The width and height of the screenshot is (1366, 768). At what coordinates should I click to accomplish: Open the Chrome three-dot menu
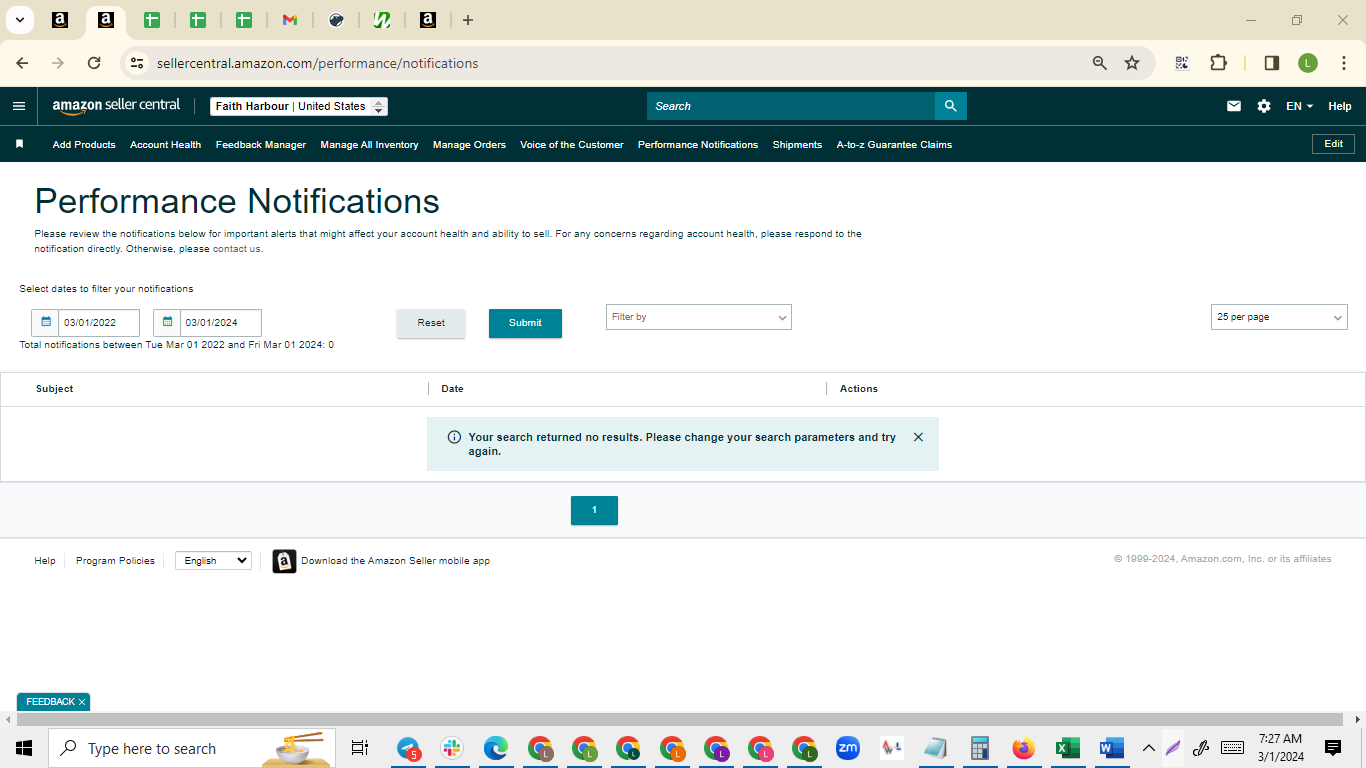click(1344, 63)
